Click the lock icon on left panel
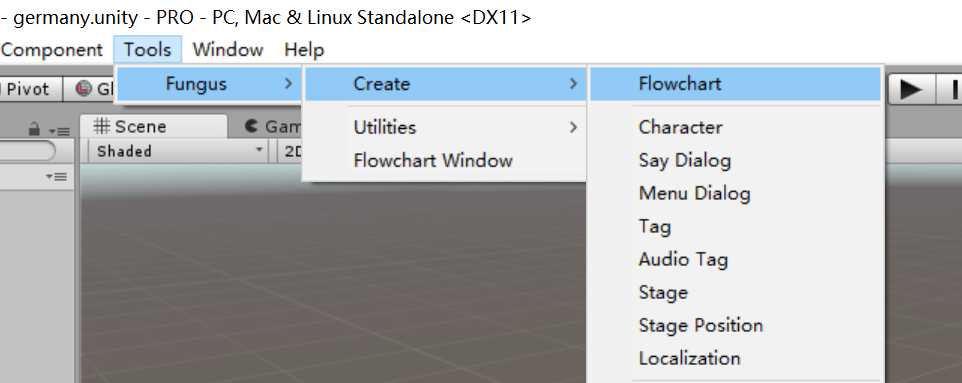This screenshot has height=383, width=962. click(x=35, y=129)
